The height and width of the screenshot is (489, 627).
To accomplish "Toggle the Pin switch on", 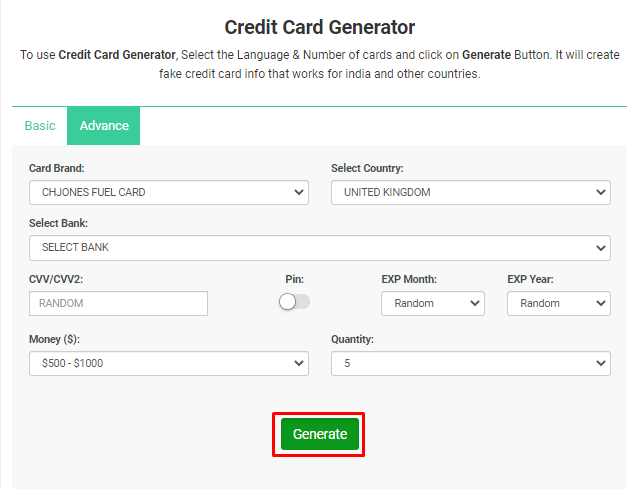I will pos(294,302).
